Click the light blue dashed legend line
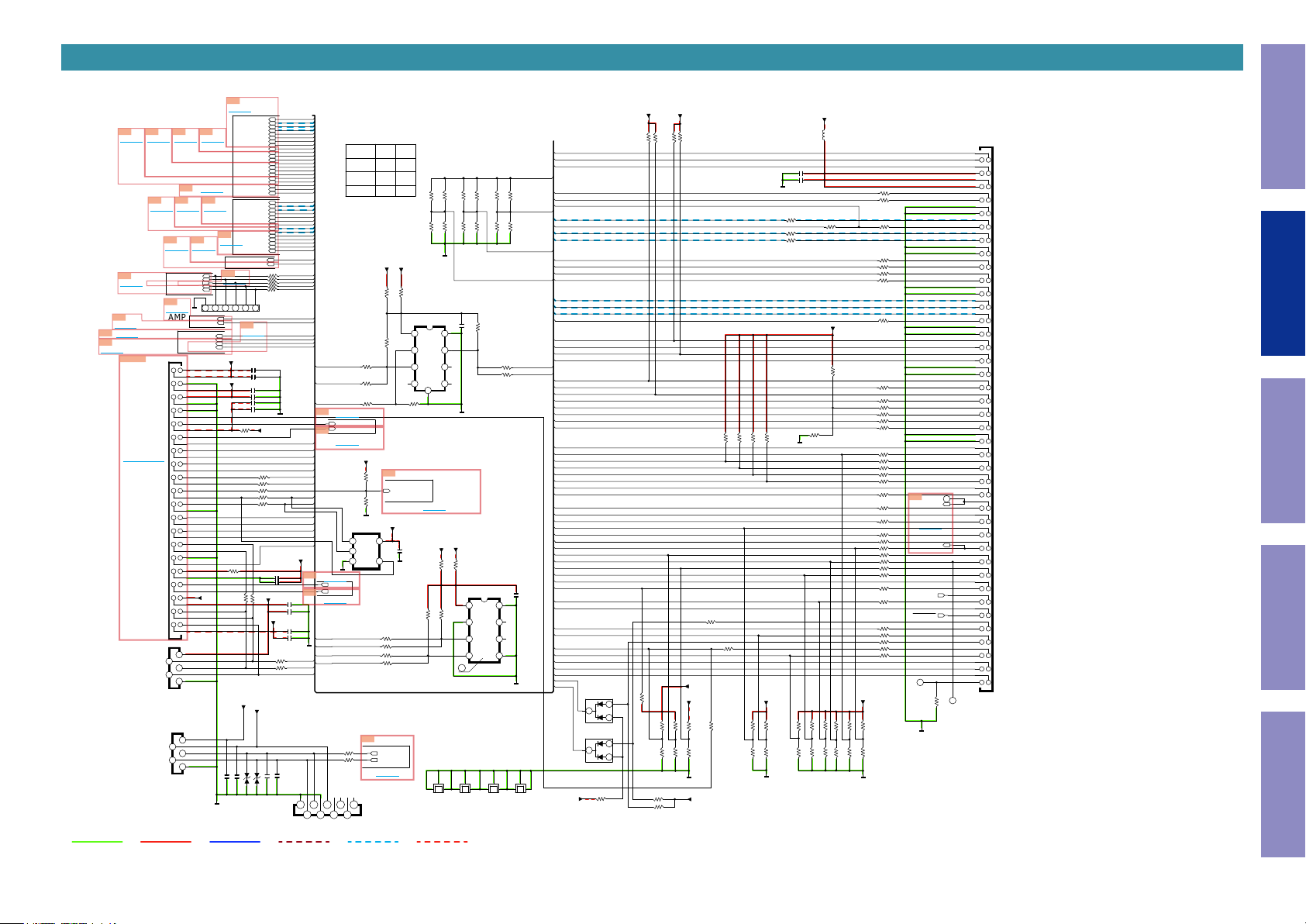 click(373, 841)
